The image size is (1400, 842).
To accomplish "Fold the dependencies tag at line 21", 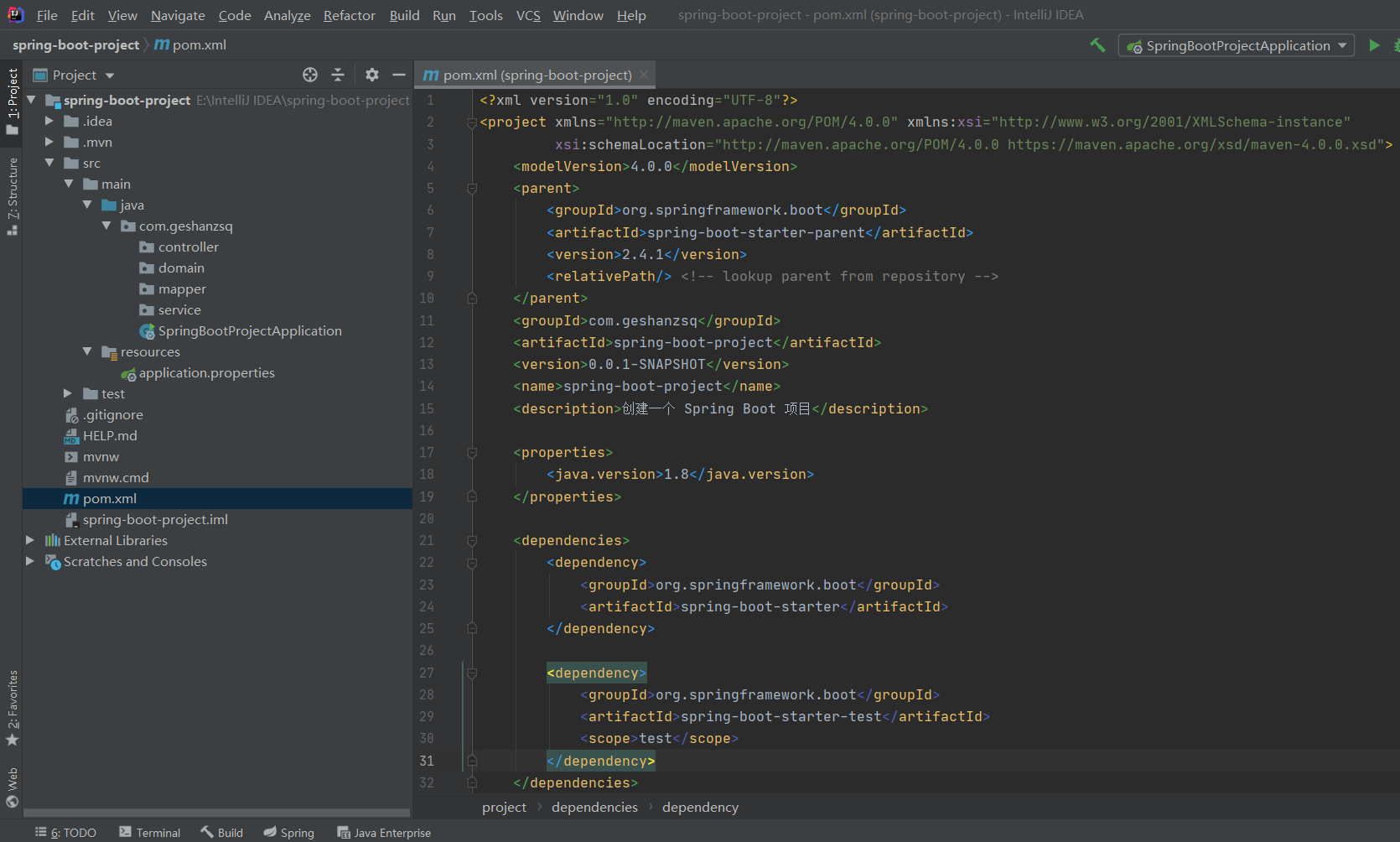I will (472, 541).
